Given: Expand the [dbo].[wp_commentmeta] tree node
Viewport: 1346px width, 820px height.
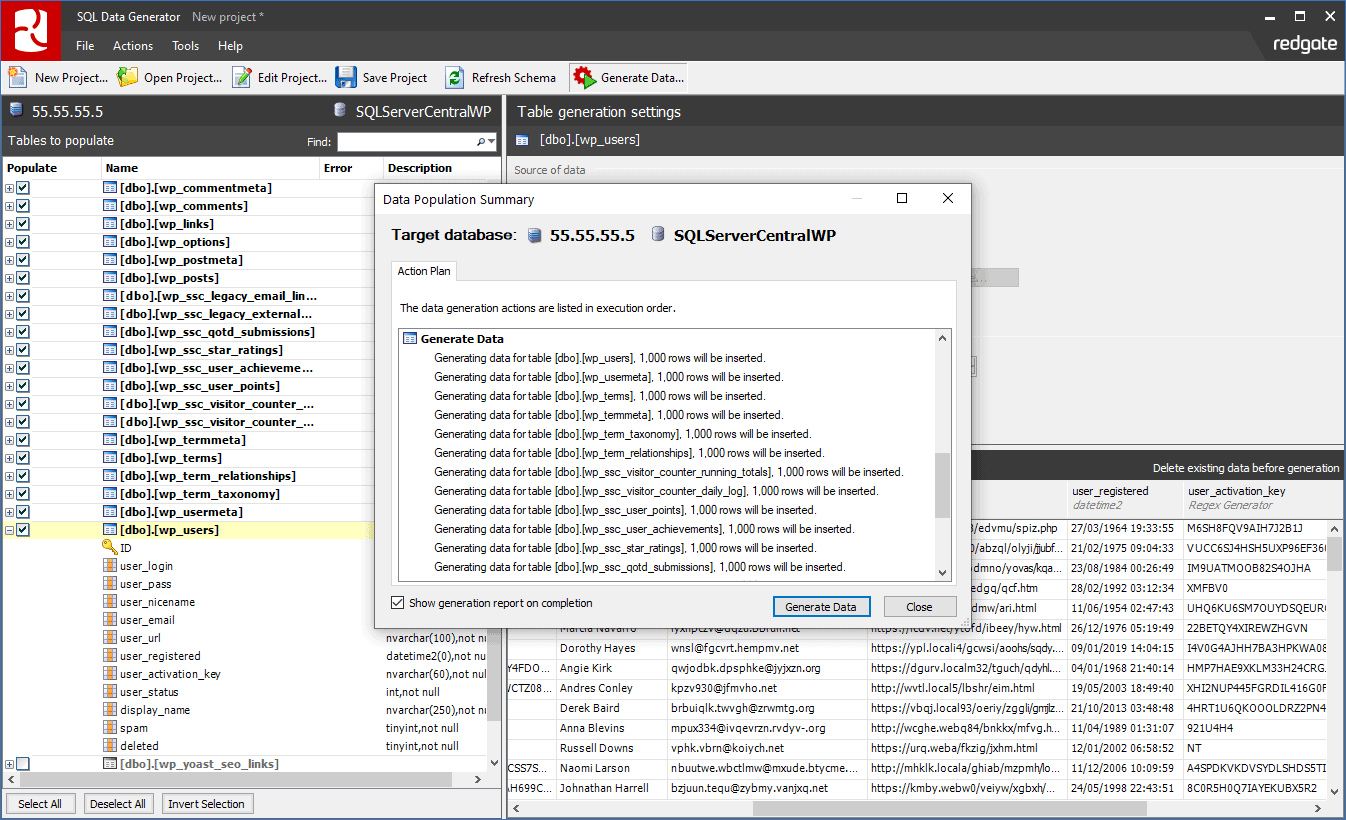Looking at the screenshot, I should click(9, 187).
